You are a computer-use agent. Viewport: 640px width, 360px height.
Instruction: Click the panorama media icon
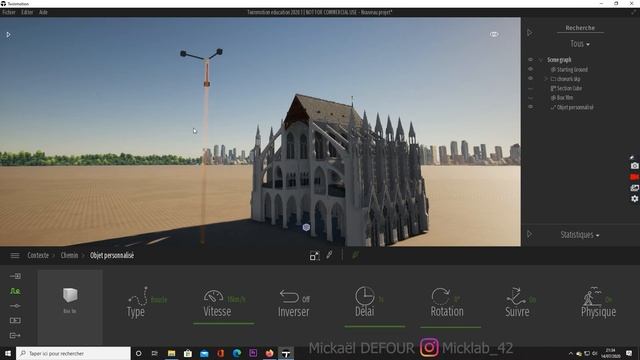point(634,188)
